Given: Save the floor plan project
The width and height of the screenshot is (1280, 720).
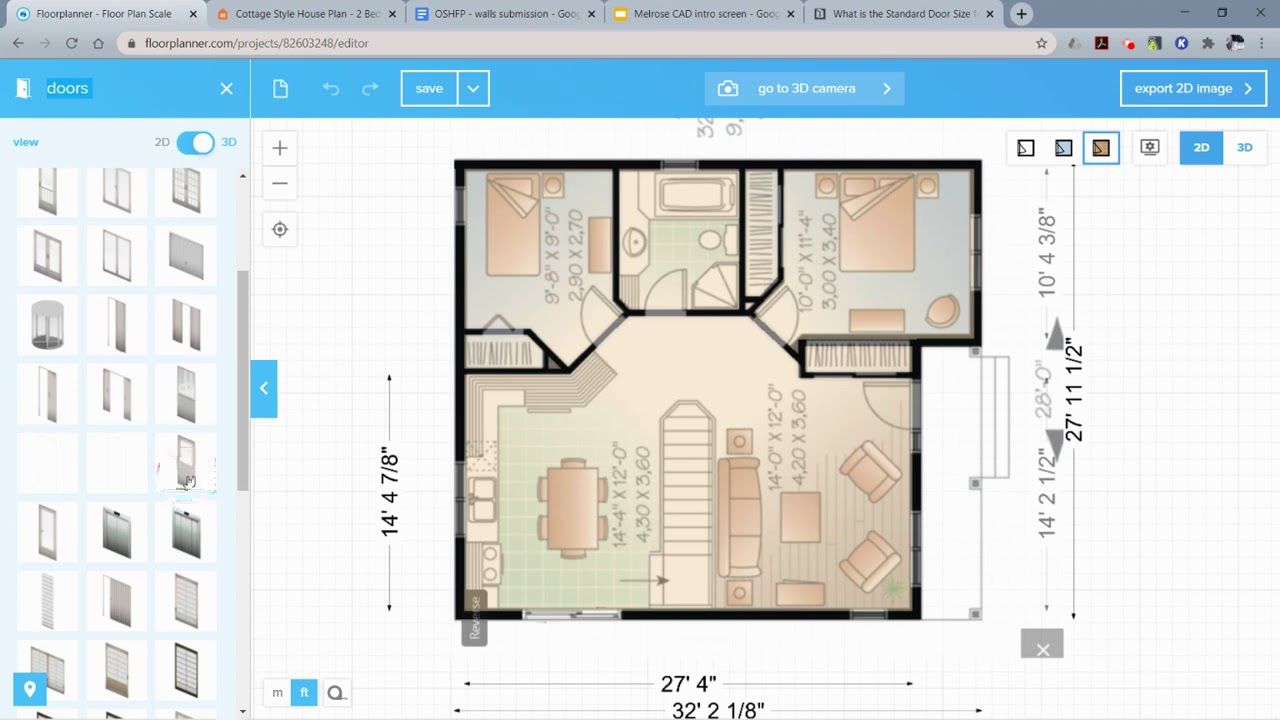Looking at the screenshot, I should point(429,88).
